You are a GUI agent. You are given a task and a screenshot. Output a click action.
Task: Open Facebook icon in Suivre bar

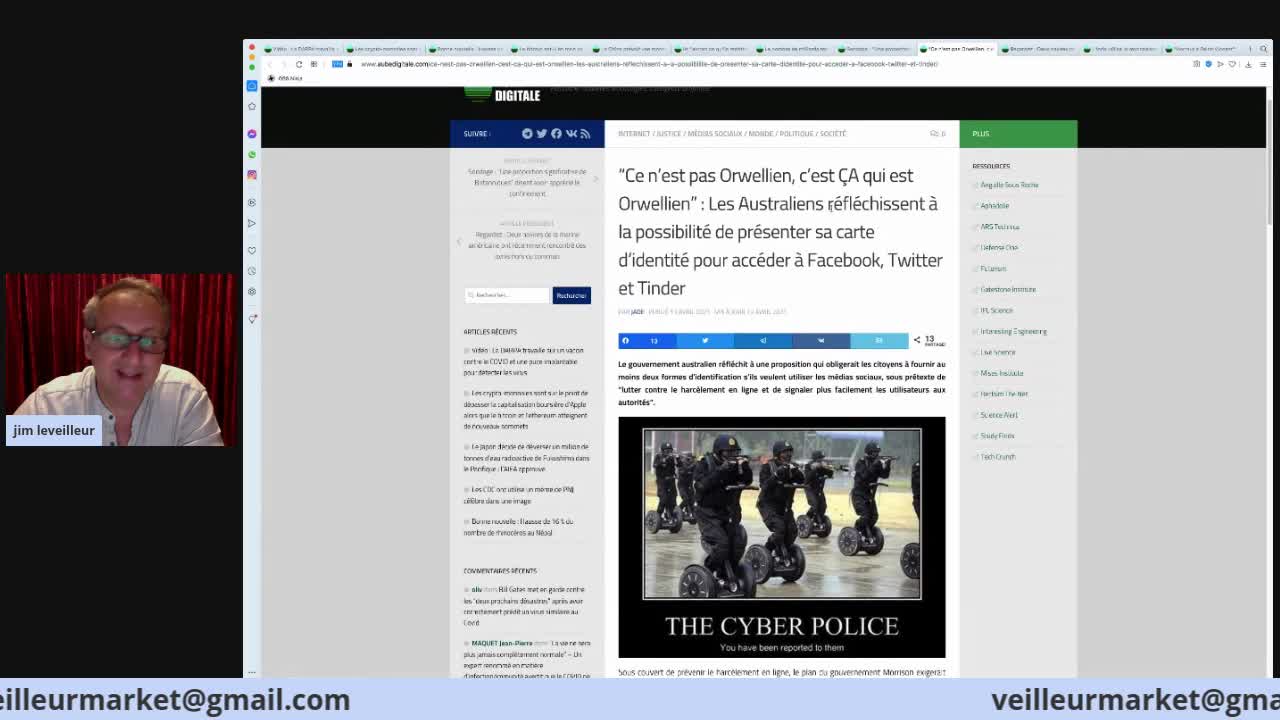click(556, 133)
